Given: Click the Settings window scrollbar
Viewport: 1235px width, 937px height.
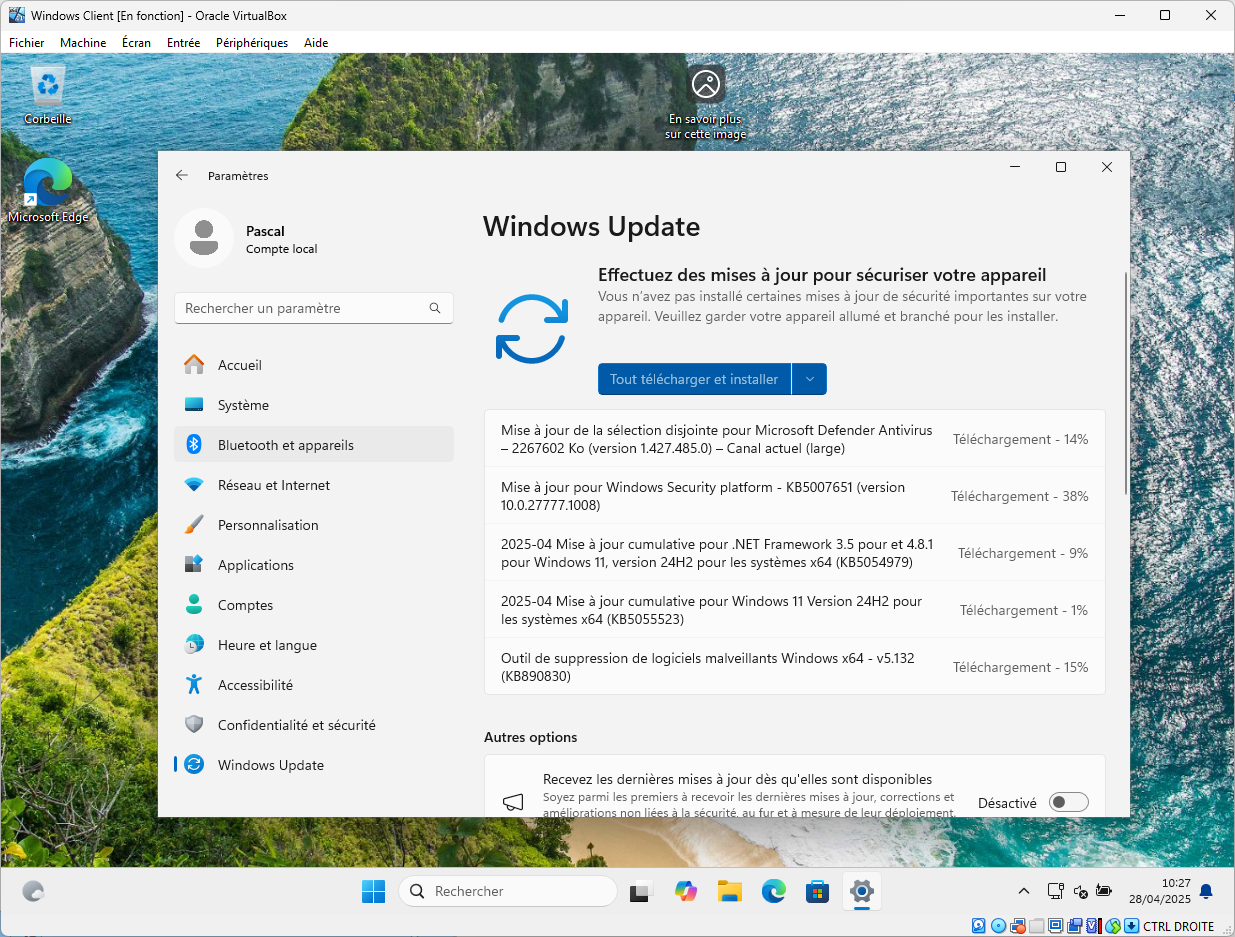Looking at the screenshot, I should 1126,383.
